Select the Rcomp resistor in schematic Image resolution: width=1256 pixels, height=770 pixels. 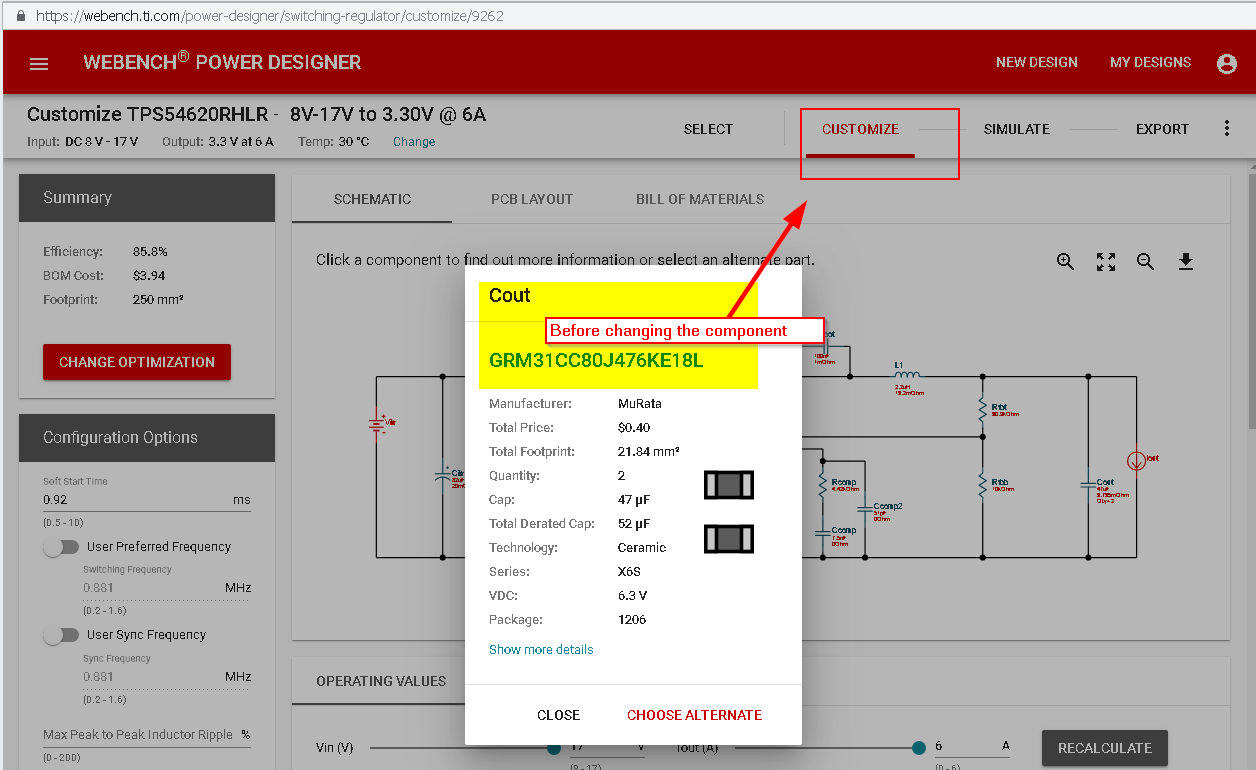pos(822,484)
